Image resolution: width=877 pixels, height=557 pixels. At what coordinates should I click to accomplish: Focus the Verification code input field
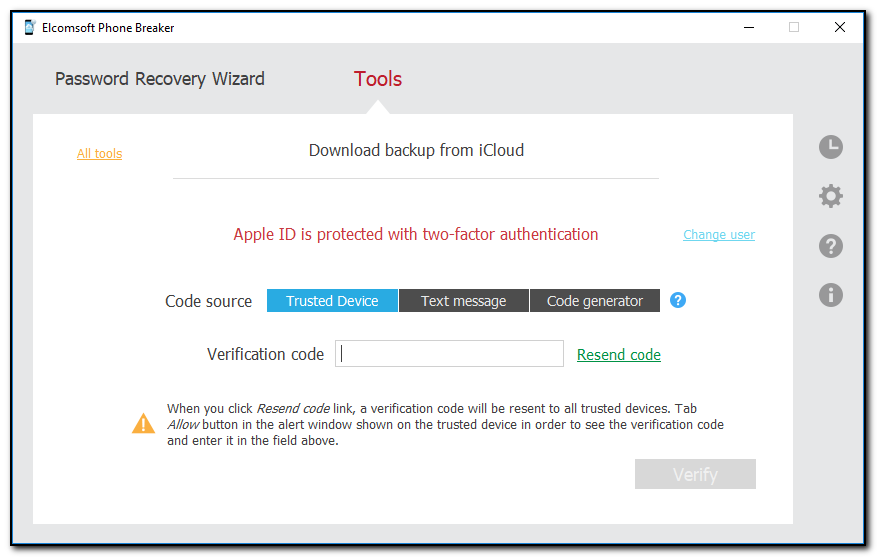point(449,354)
